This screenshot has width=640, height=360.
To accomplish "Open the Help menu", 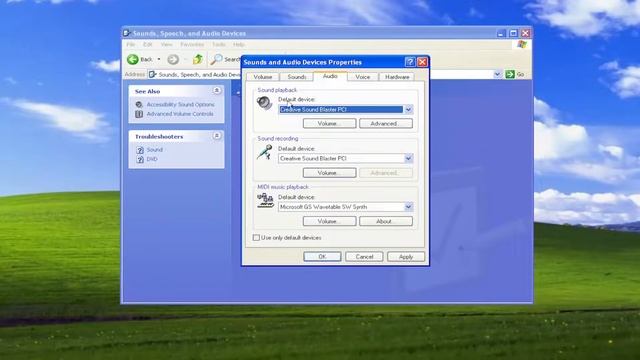I will click(239, 44).
